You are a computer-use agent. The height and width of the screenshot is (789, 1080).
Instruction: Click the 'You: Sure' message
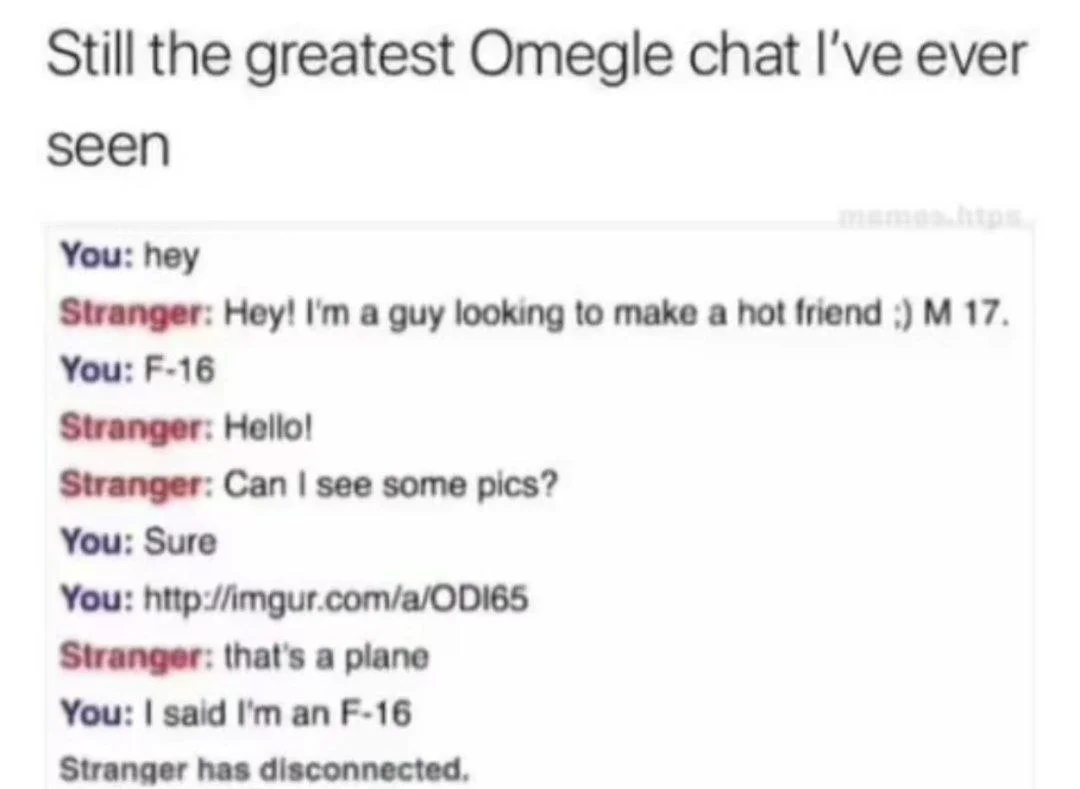click(x=138, y=542)
